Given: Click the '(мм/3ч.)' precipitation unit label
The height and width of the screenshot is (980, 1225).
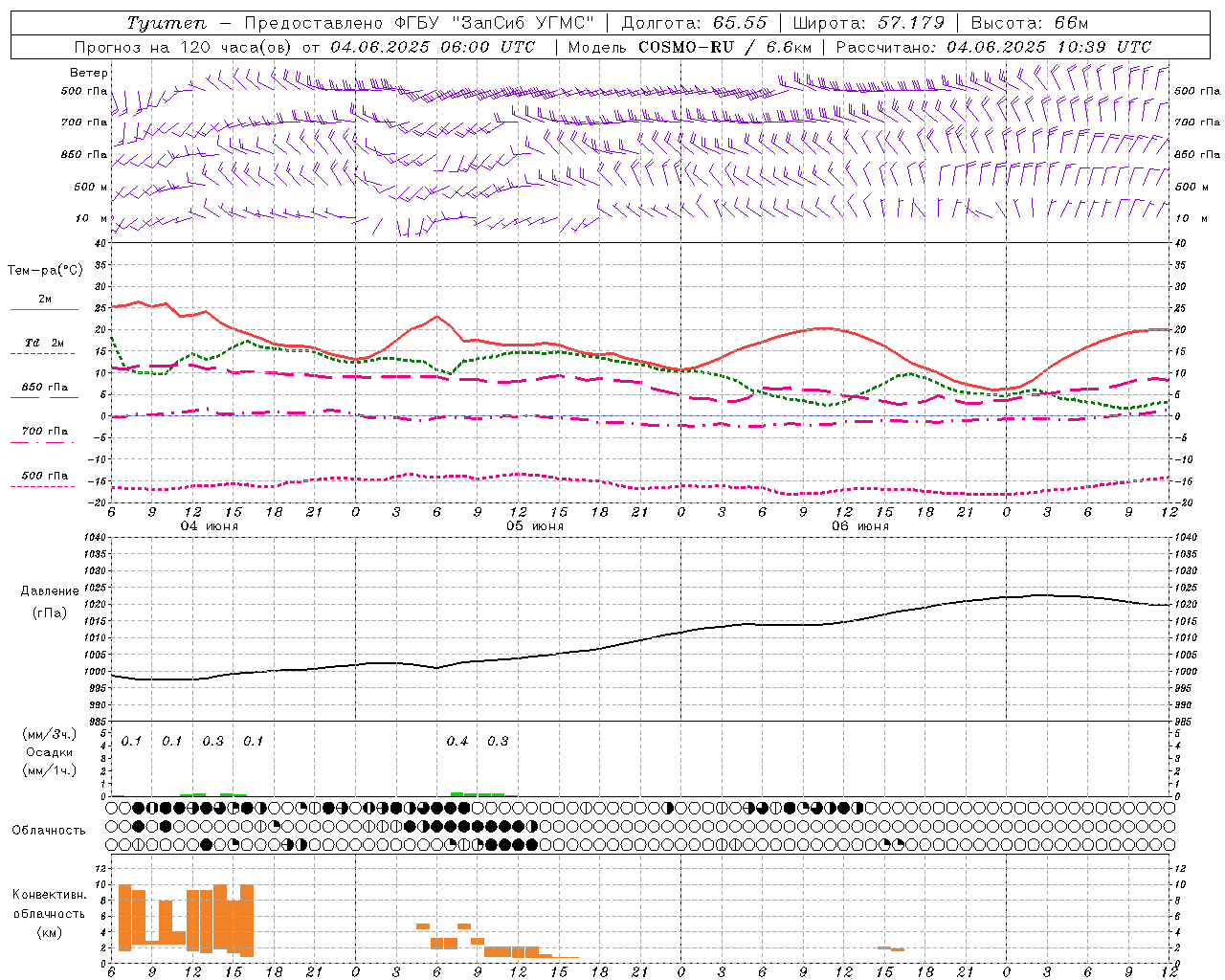Looking at the screenshot, I should click(50, 734).
